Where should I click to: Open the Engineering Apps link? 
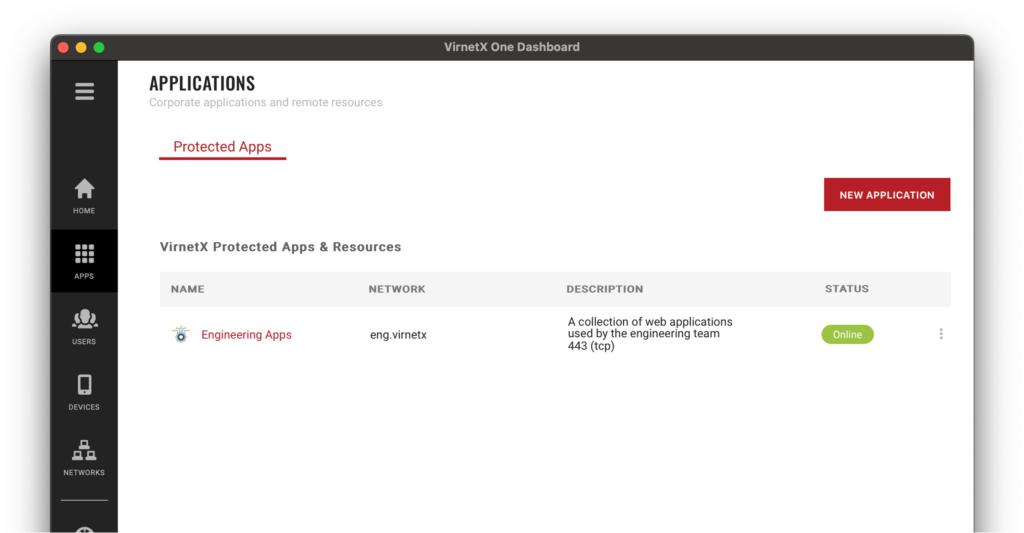(x=246, y=335)
